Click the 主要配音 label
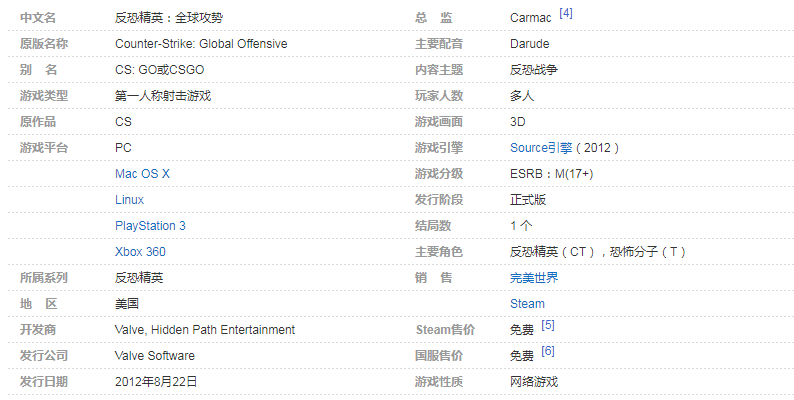This screenshot has width=794, height=400. pyautogui.click(x=439, y=44)
